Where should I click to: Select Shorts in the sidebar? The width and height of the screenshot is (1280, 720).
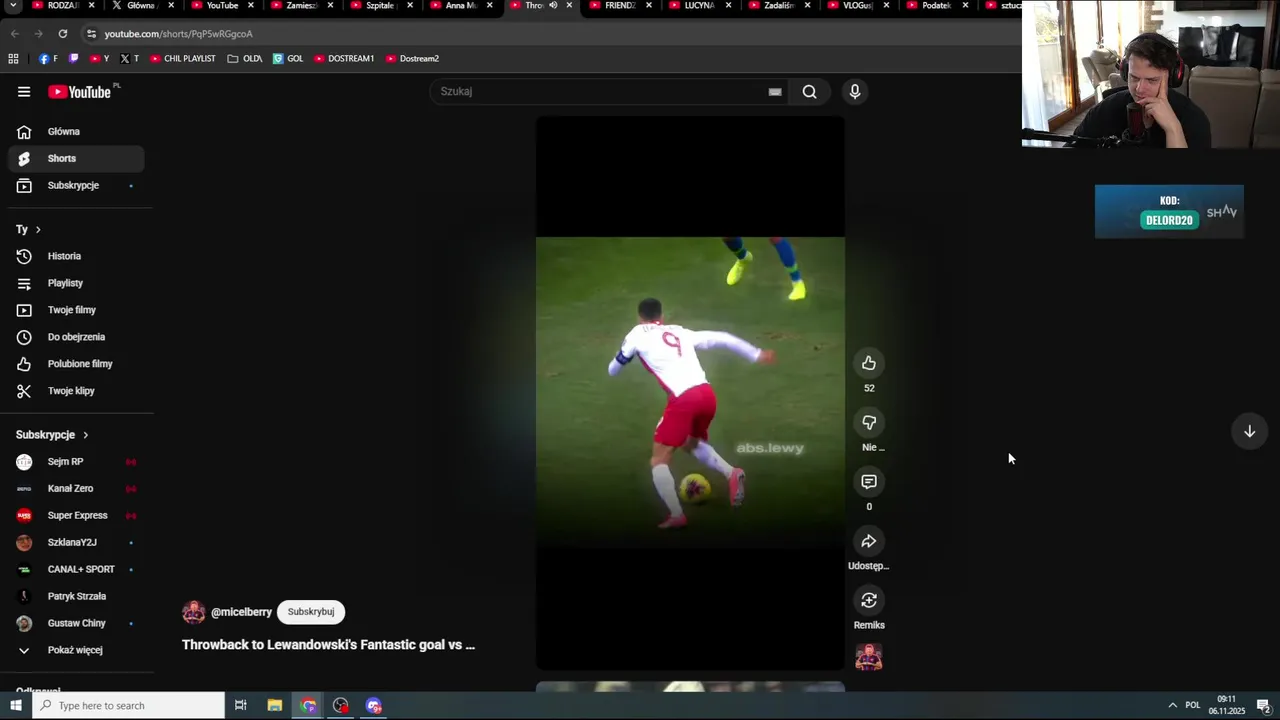(76, 158)
